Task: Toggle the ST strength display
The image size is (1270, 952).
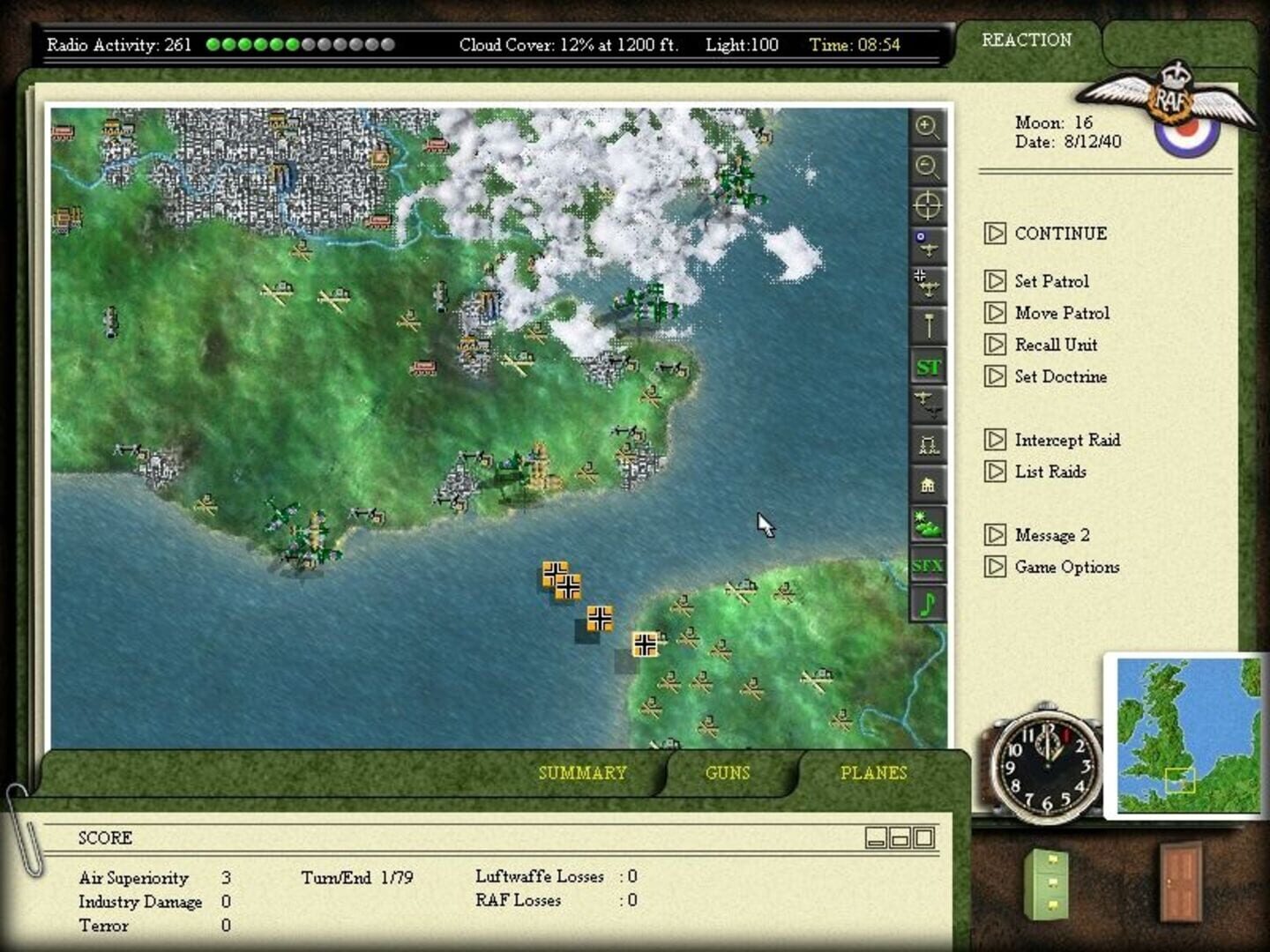Action: pyautogui.click(x=927, y=368)
